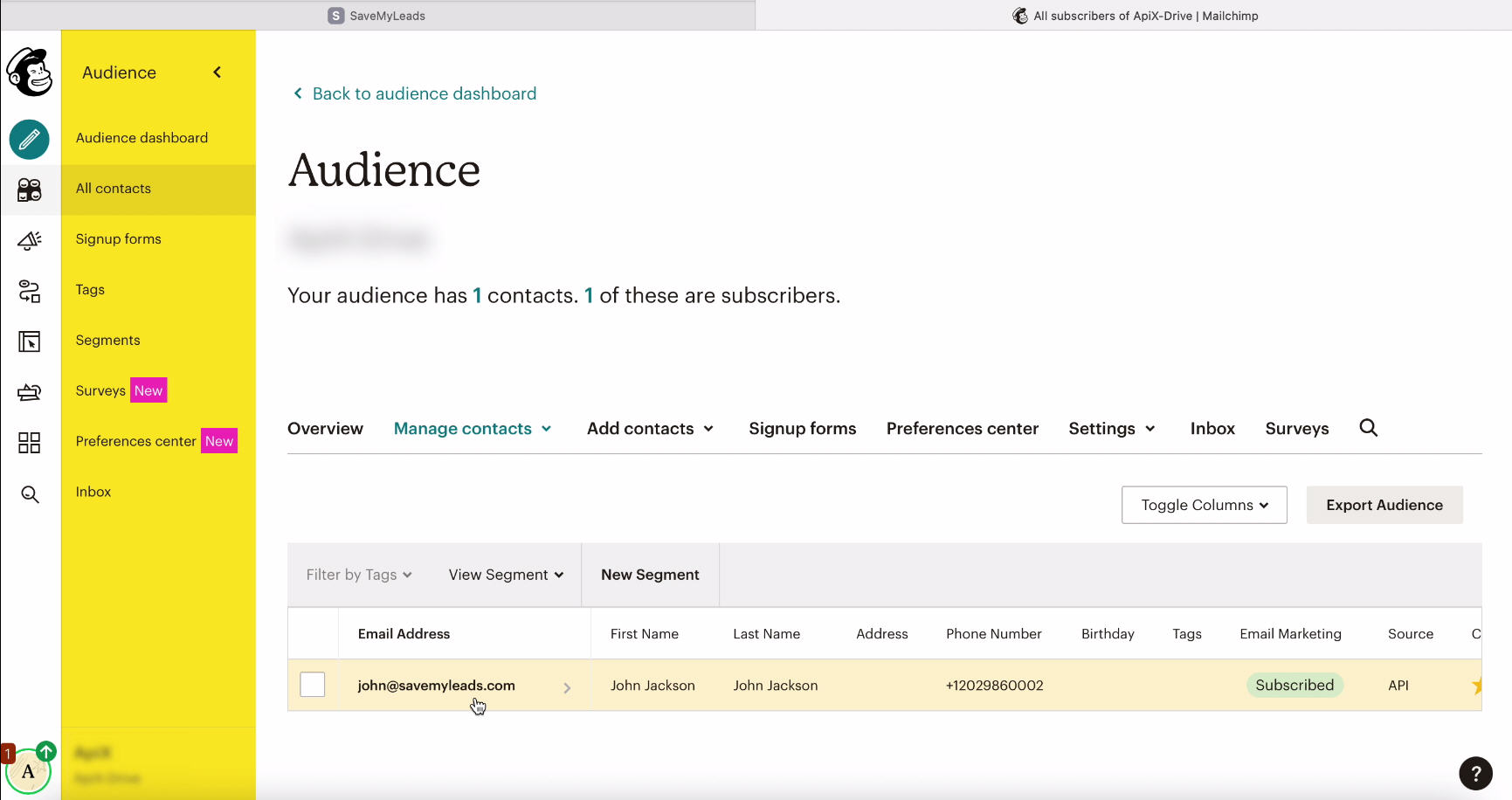Image resolution: width=1512 pixels, height=800 pixels.
Task: Expand the Add contacts dropdown
Action: click(651, 429)
